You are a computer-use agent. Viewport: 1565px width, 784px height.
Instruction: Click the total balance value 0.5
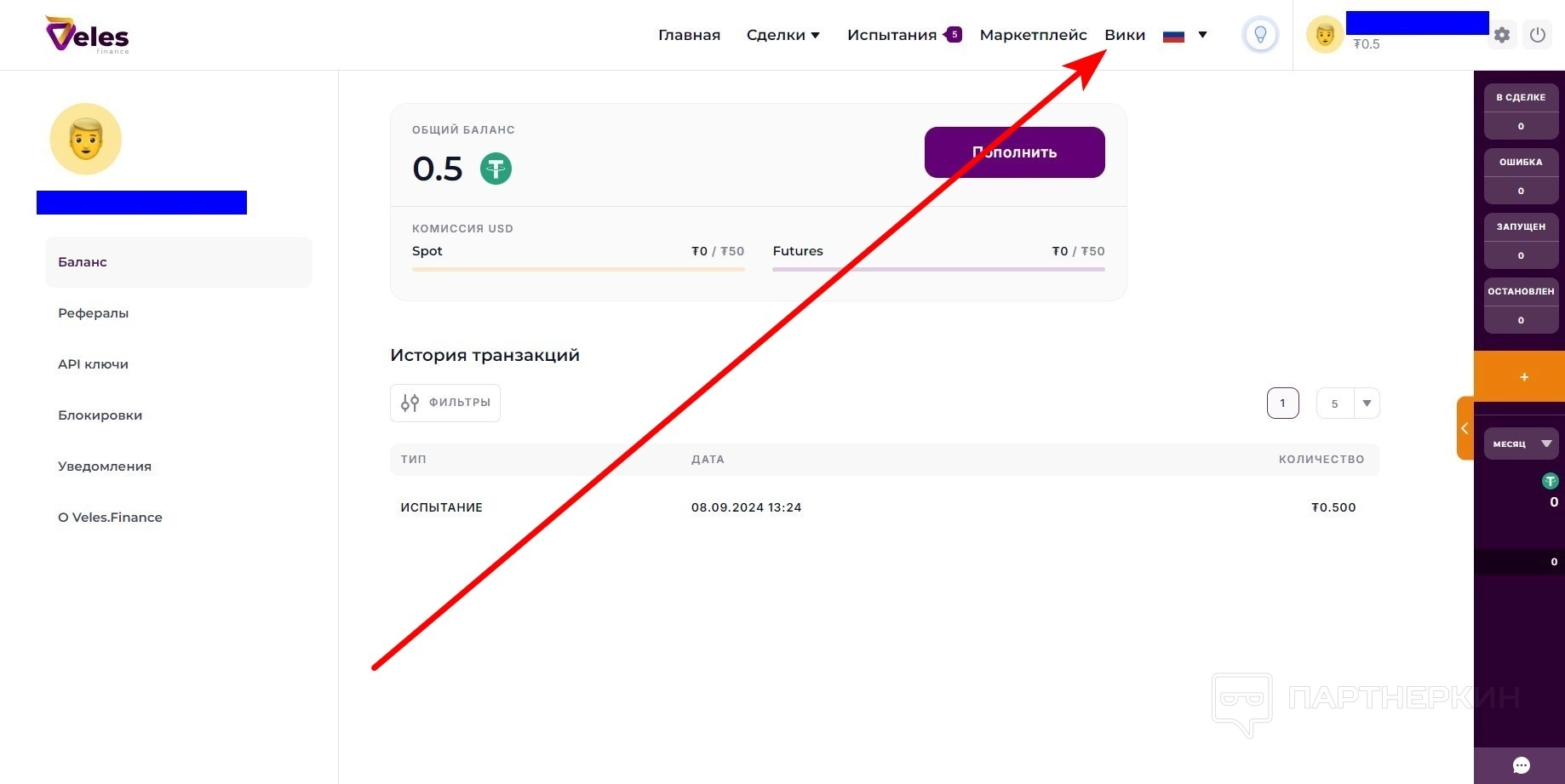pyautogui.click(x=438, y=169)
